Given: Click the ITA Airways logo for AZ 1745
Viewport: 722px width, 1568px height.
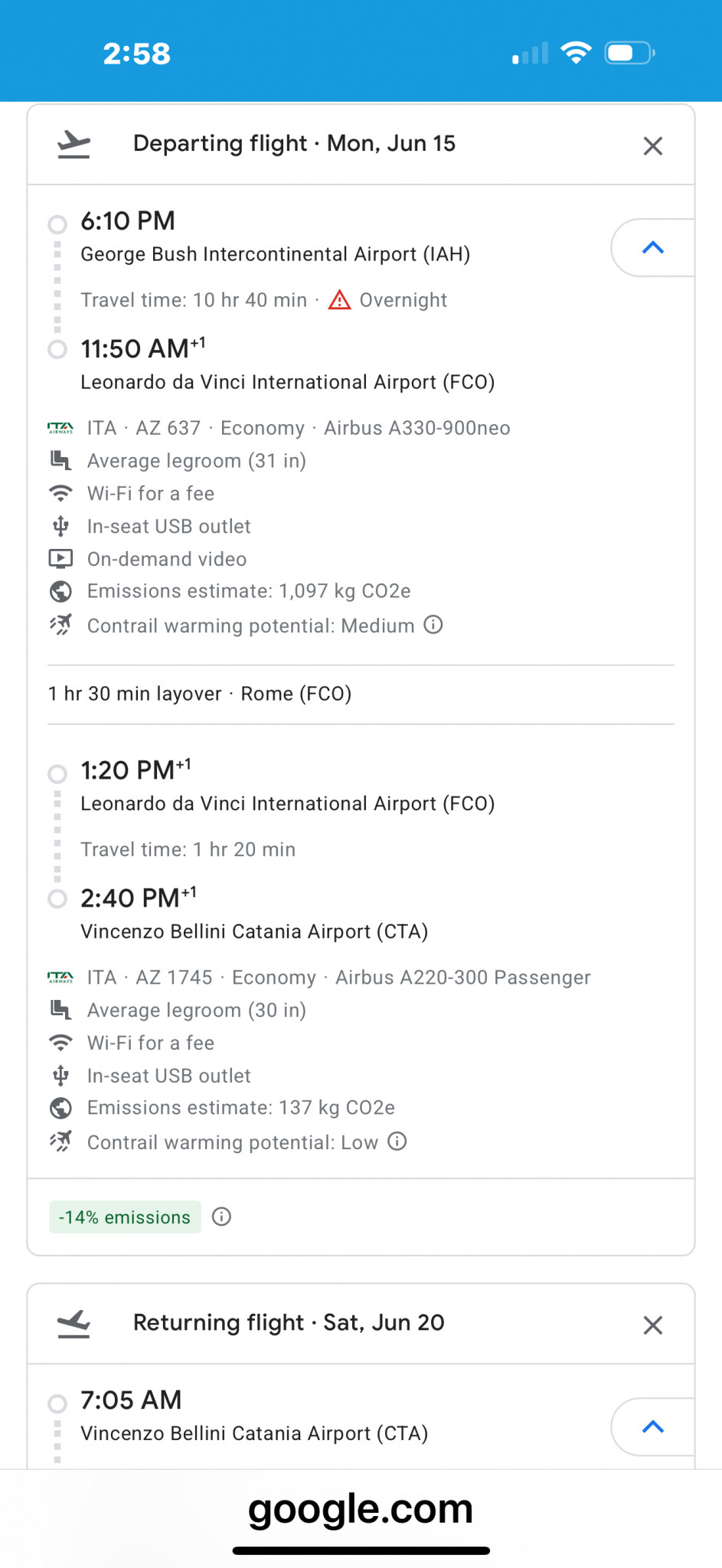Looking at the screenshot, I should (x=60, y=977).
